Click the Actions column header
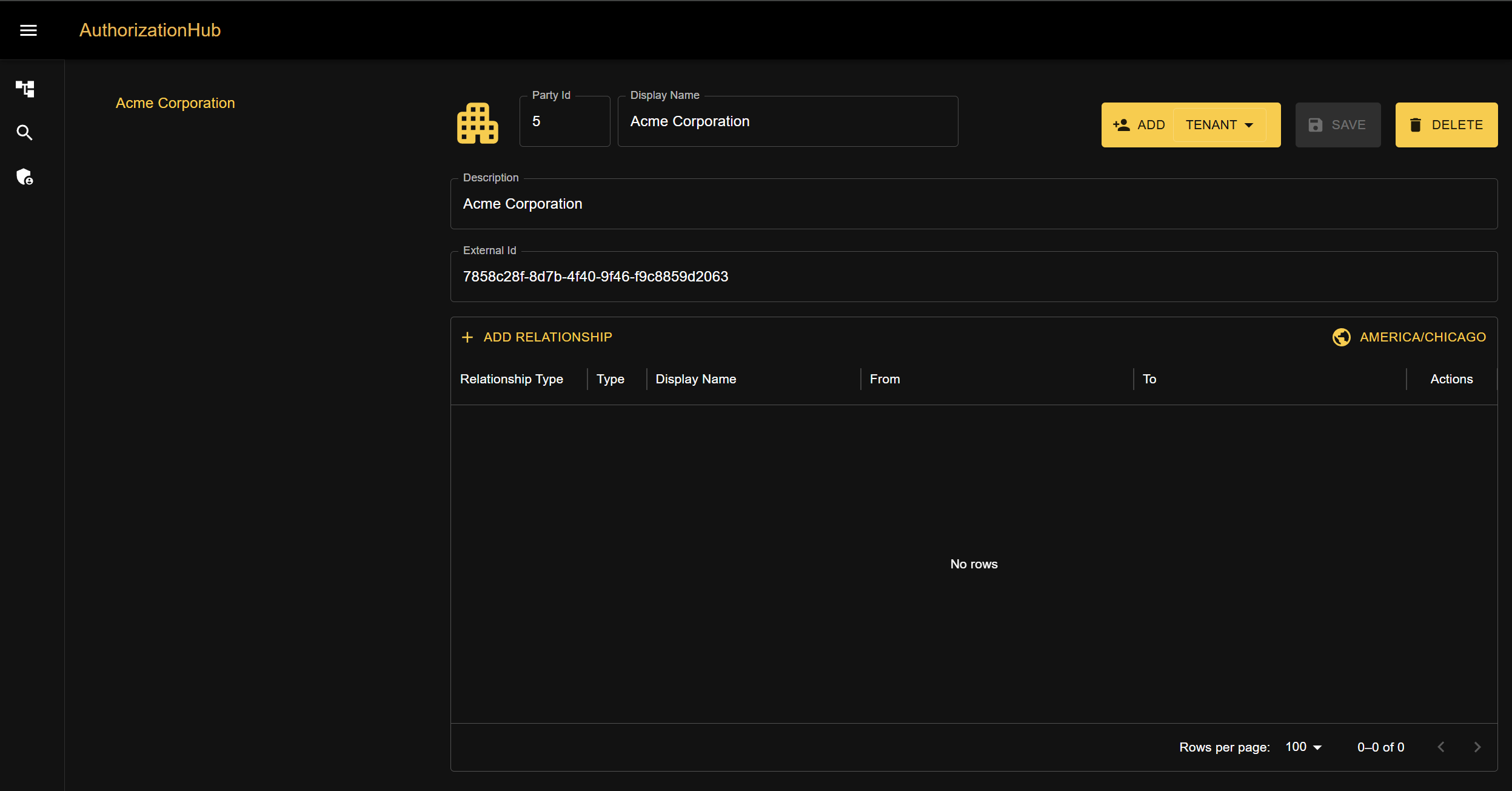Viewport: 1512px width, 791px height. (1451, 379)
